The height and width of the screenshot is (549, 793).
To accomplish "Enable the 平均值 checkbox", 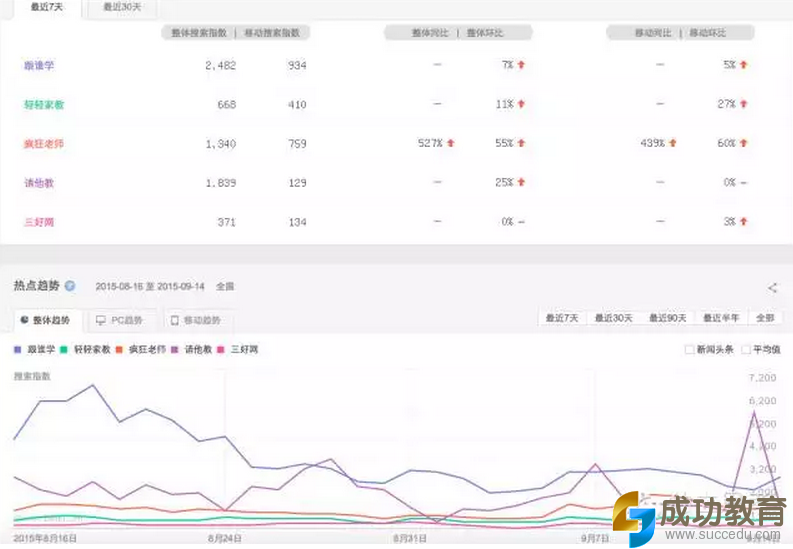I will (x=745, y=349).
